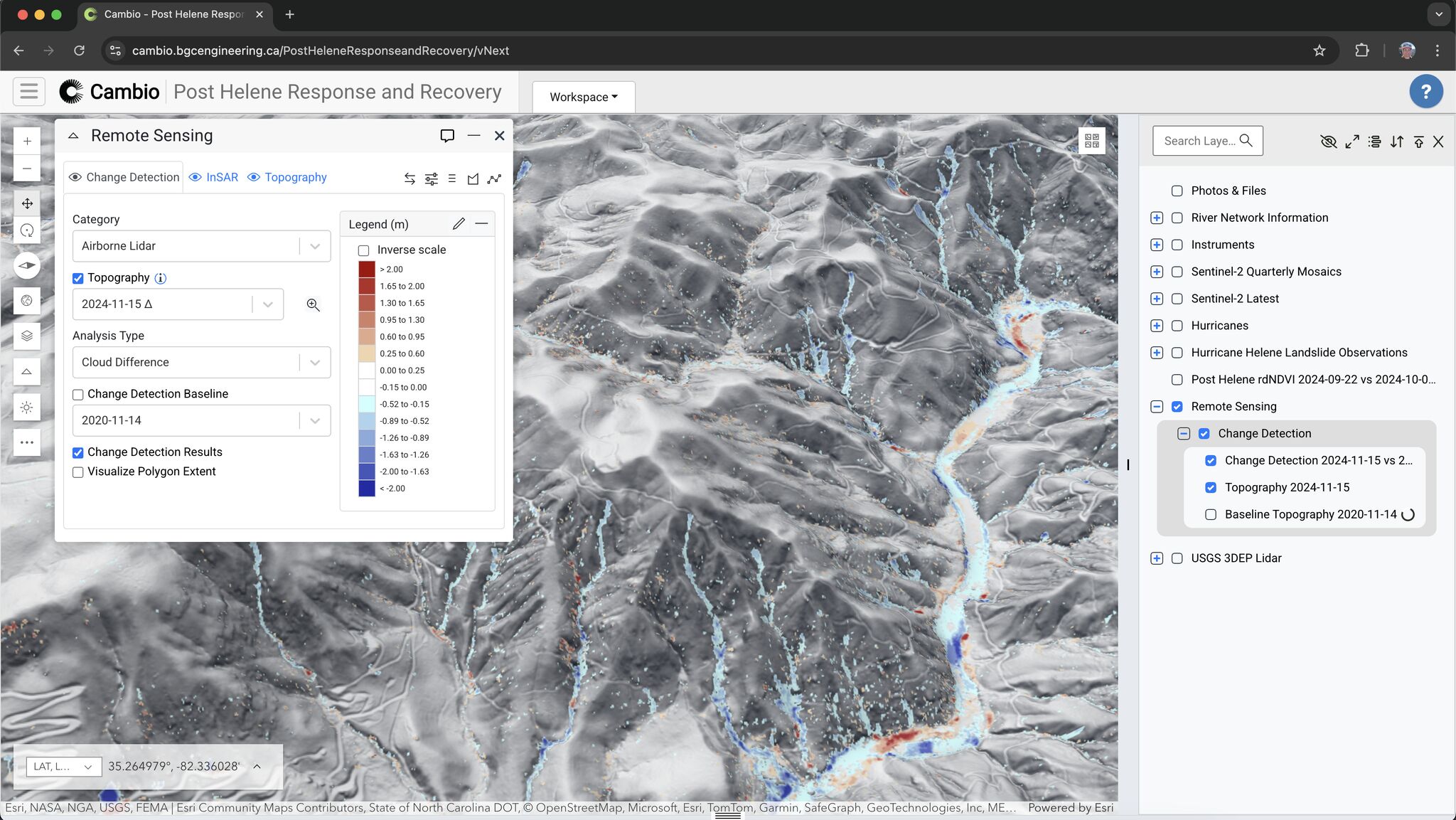Open the comment icon in Remote Sensing panel

[x=447, y=136]
